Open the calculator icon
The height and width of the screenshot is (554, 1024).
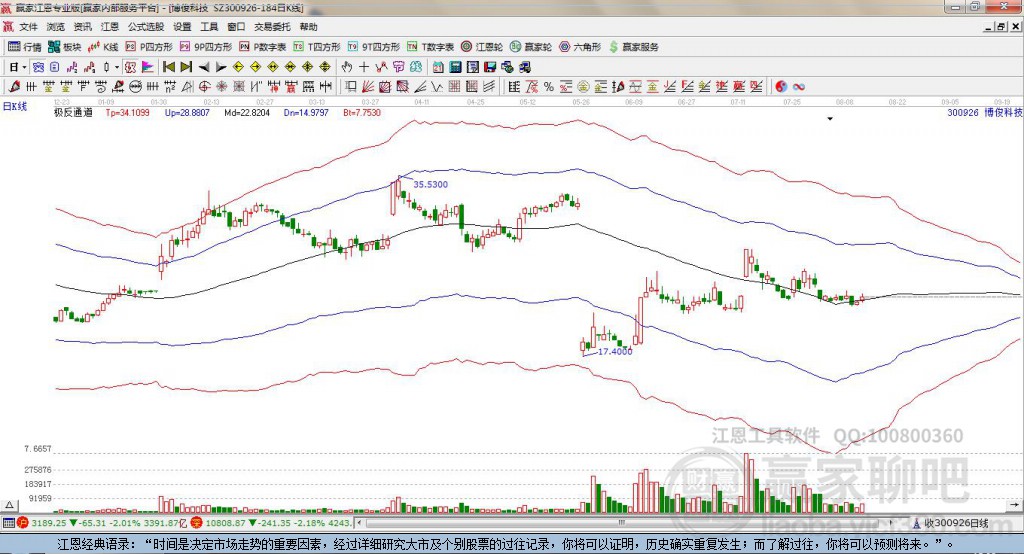coord(455,67)
